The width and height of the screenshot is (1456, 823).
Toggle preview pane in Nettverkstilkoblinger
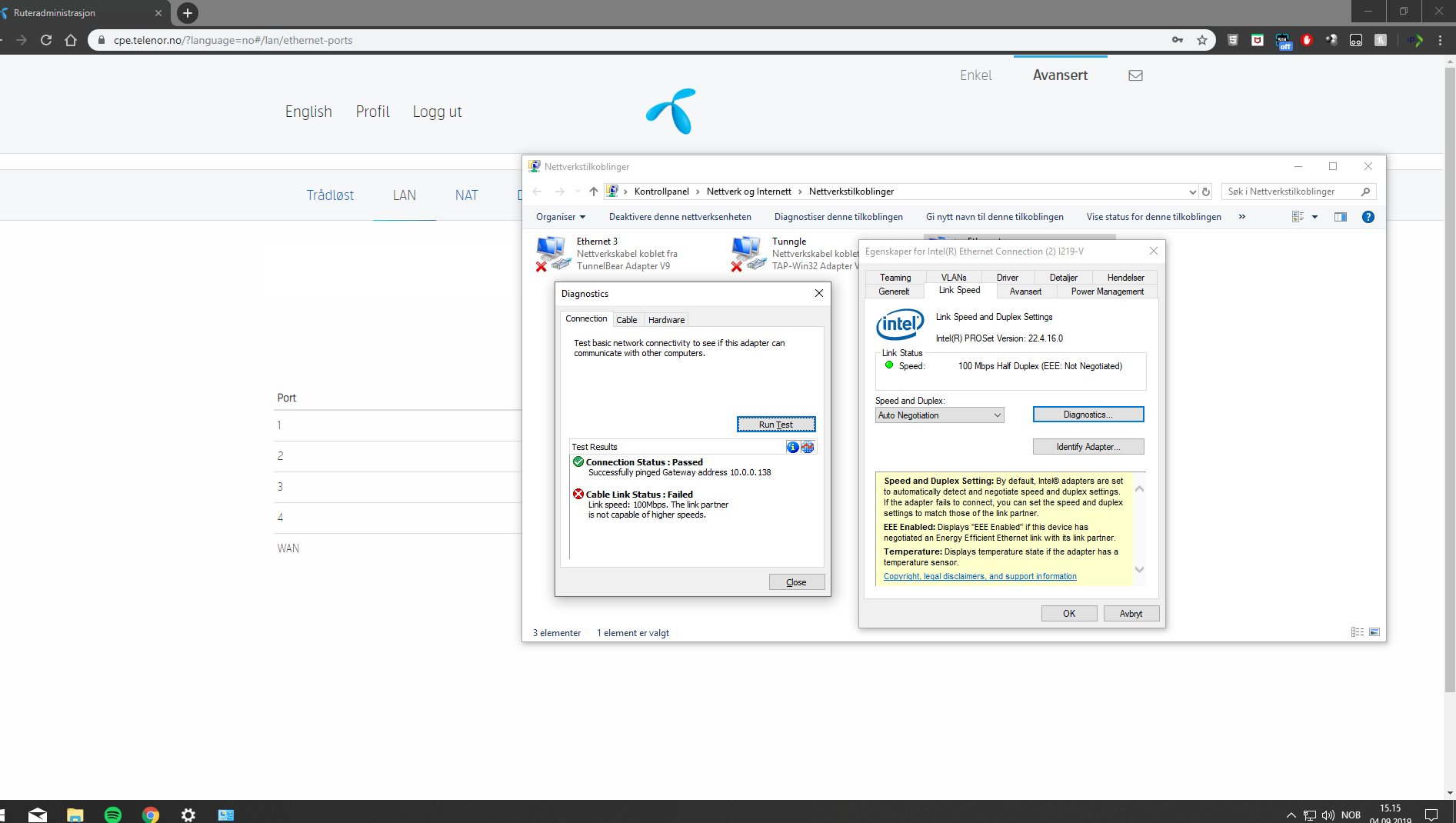coord(1341,217)
